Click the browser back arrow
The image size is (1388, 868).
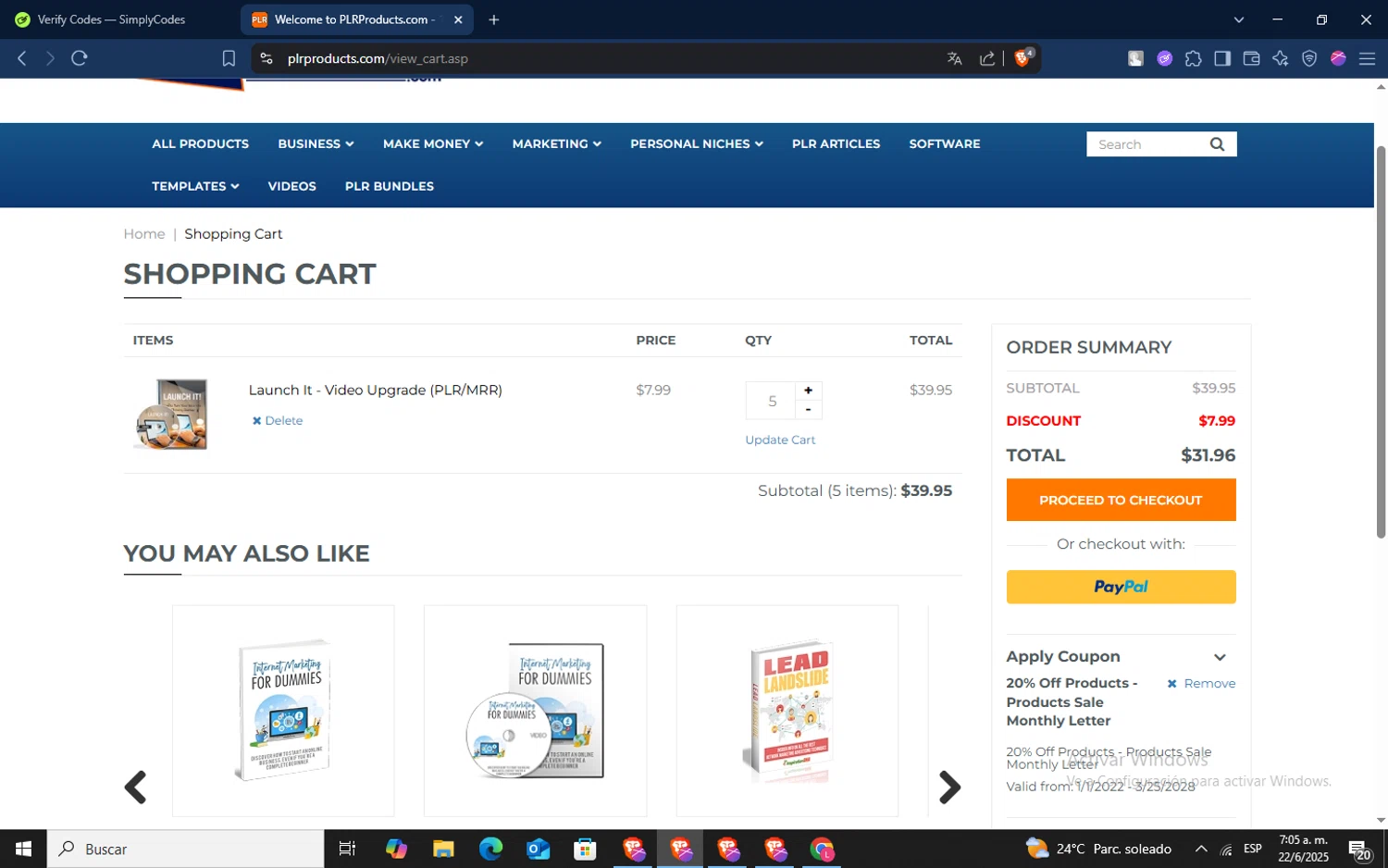pyautogui.click(x=22, y=58)
